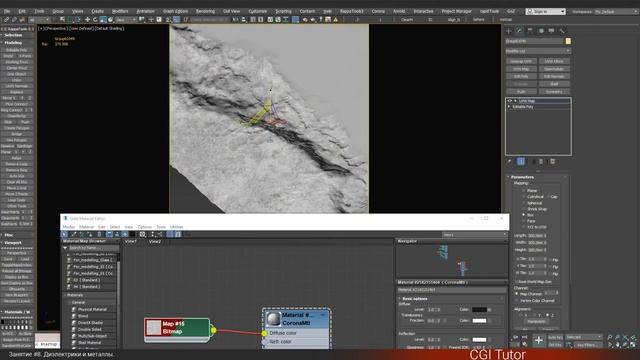Collapse Basic options rollout in Slate editor

pyautogui.click(x=400, y=299)
